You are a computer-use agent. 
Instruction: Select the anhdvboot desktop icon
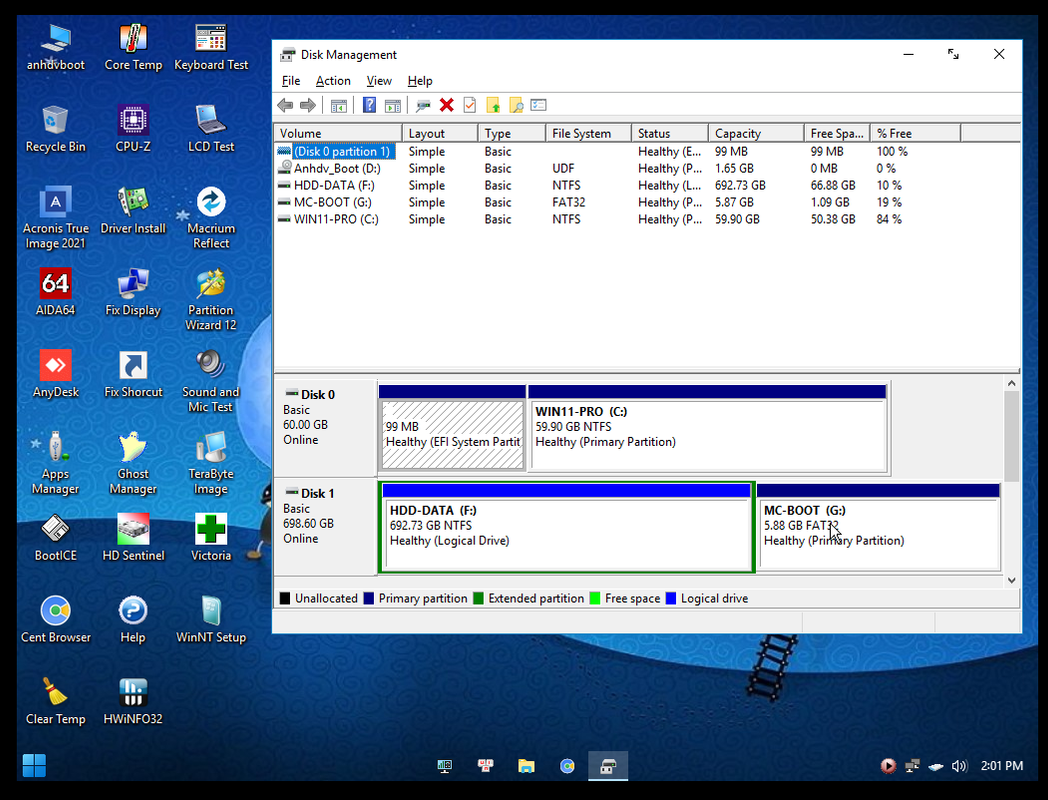point(55,47)
